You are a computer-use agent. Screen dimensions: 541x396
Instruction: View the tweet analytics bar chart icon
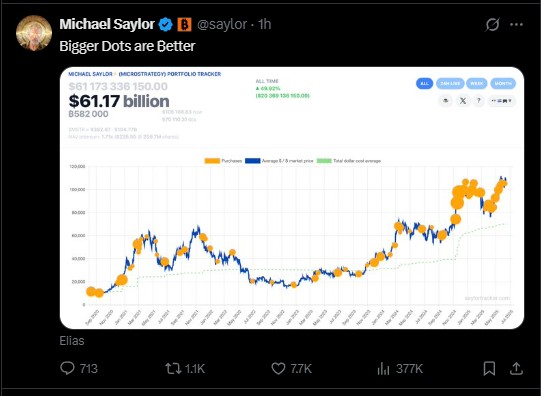pos(400,368)
